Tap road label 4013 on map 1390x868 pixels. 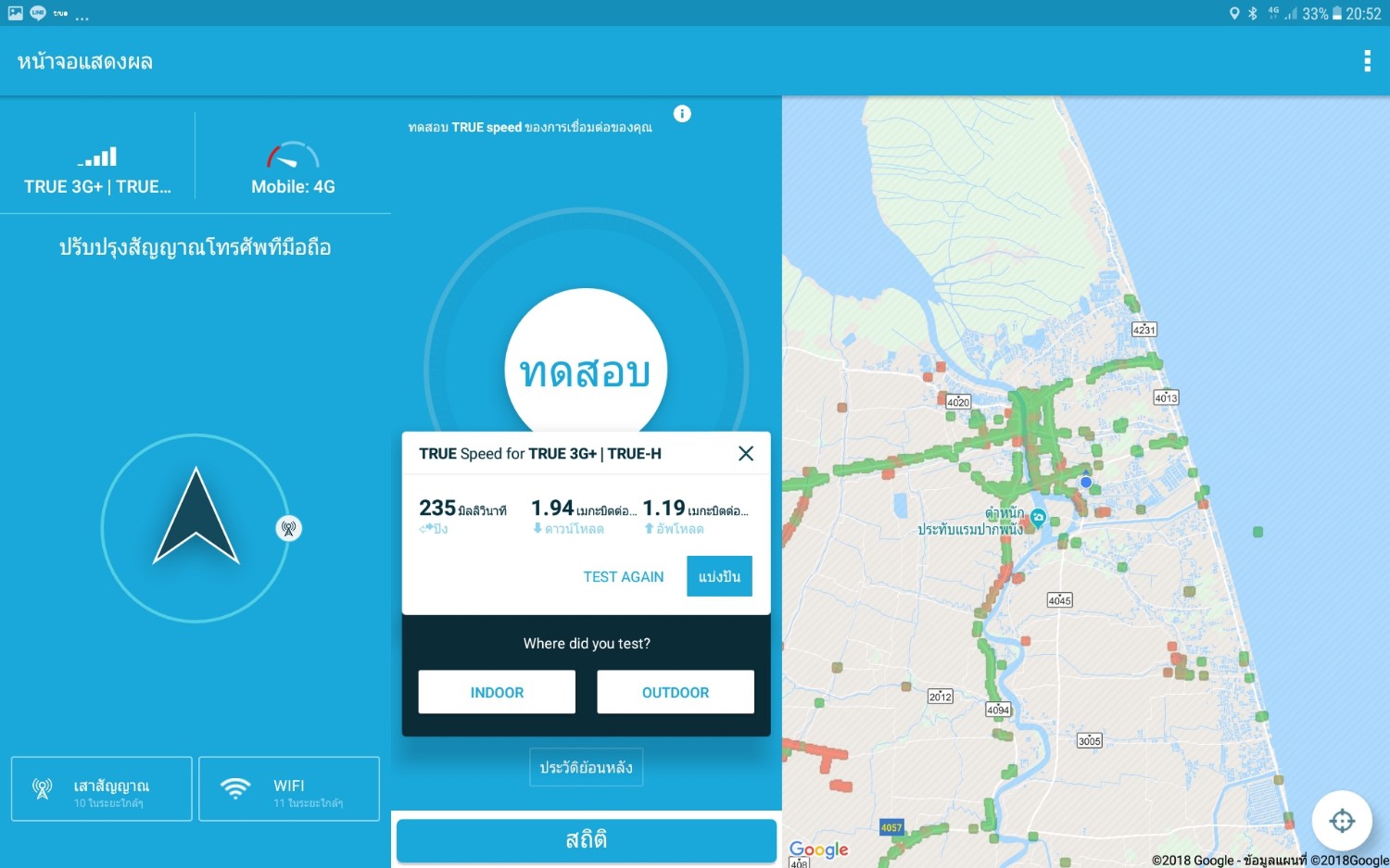click(1166, 397)
